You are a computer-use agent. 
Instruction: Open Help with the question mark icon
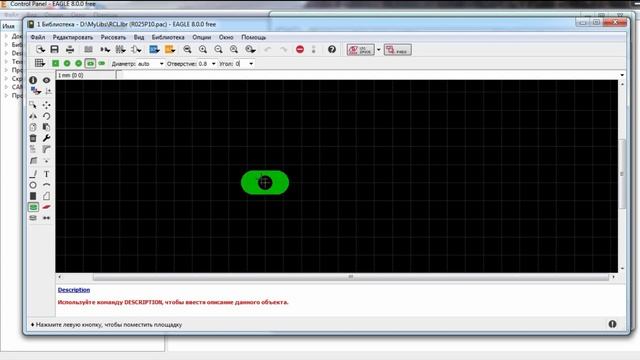tap(332, 49)
